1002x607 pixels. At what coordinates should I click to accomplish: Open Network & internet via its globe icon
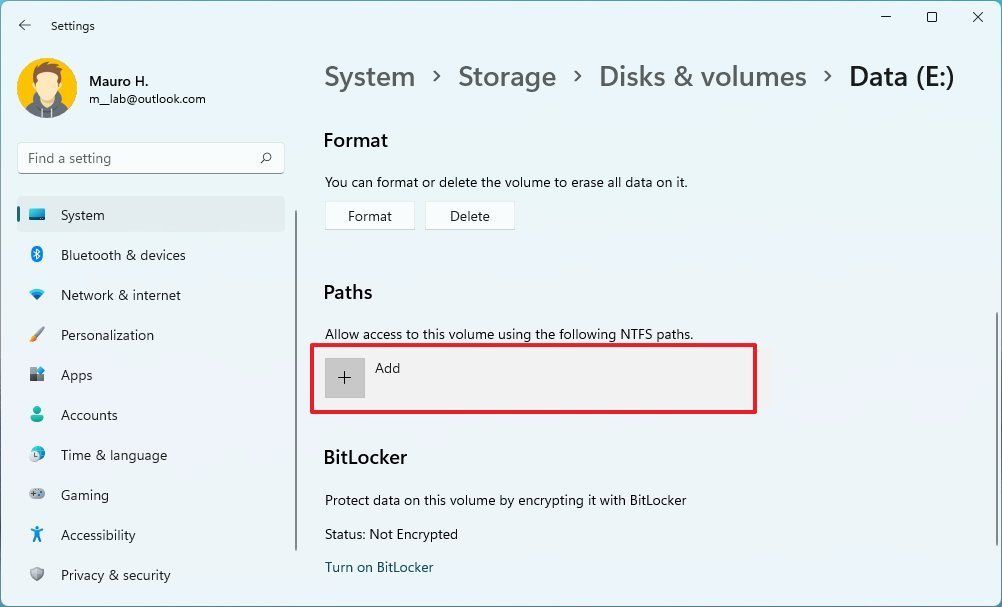(x=37, y=295)
